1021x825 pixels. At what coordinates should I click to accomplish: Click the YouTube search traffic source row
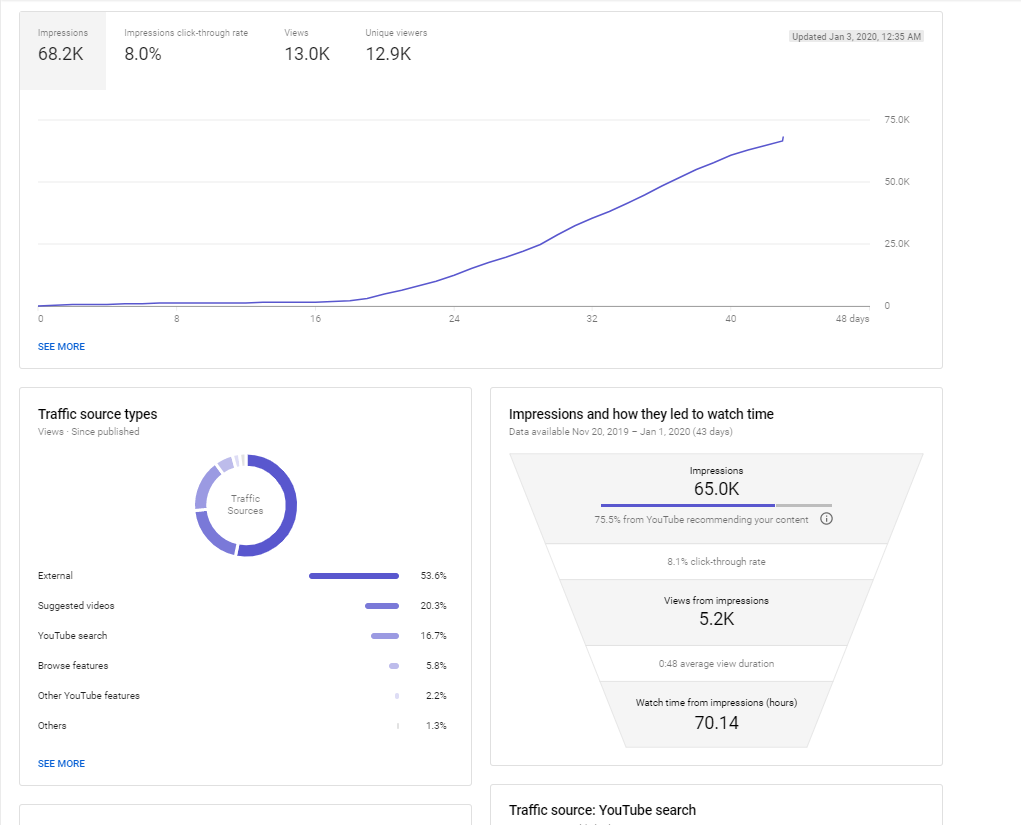242,636
